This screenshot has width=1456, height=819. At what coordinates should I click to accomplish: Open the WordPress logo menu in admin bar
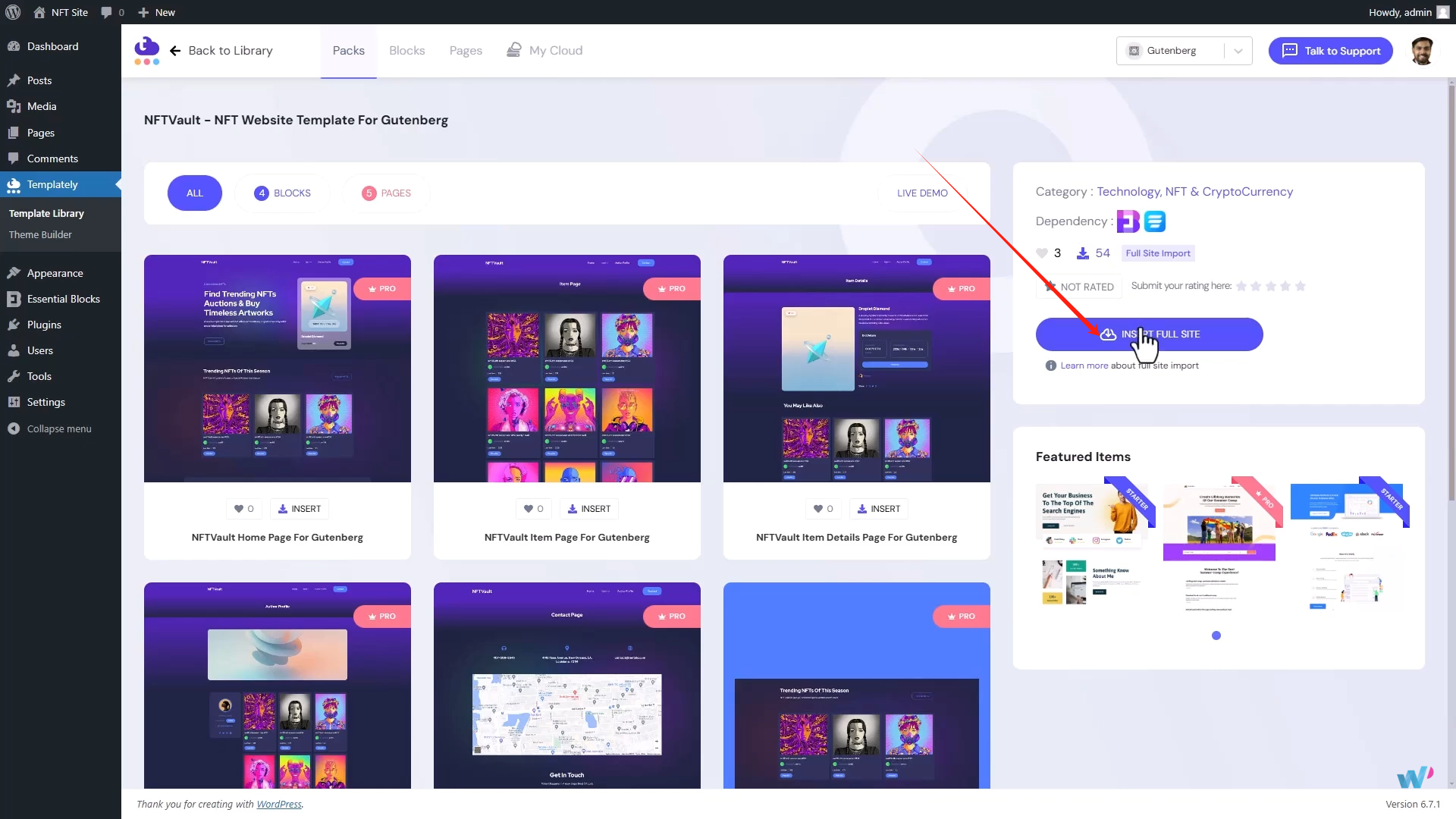12,12
